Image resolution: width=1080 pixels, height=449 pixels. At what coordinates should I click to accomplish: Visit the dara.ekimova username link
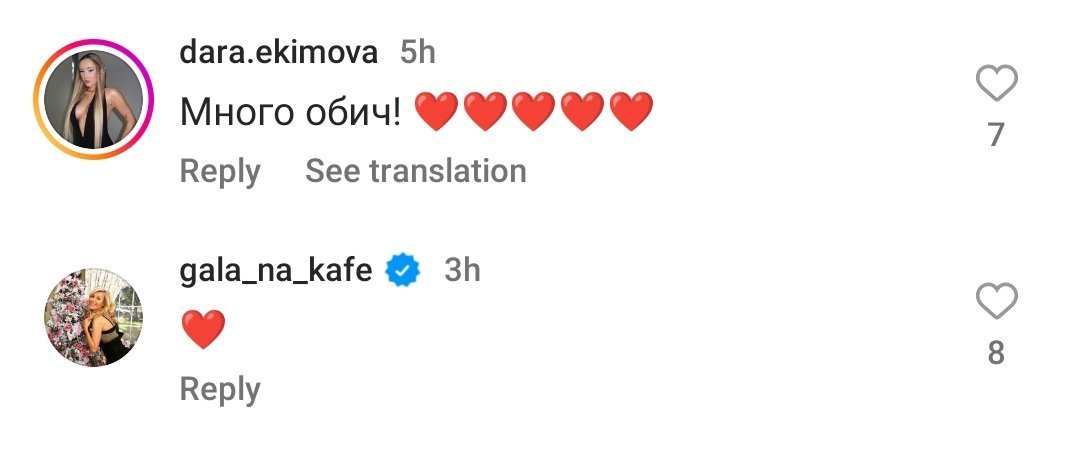[278, 53]
